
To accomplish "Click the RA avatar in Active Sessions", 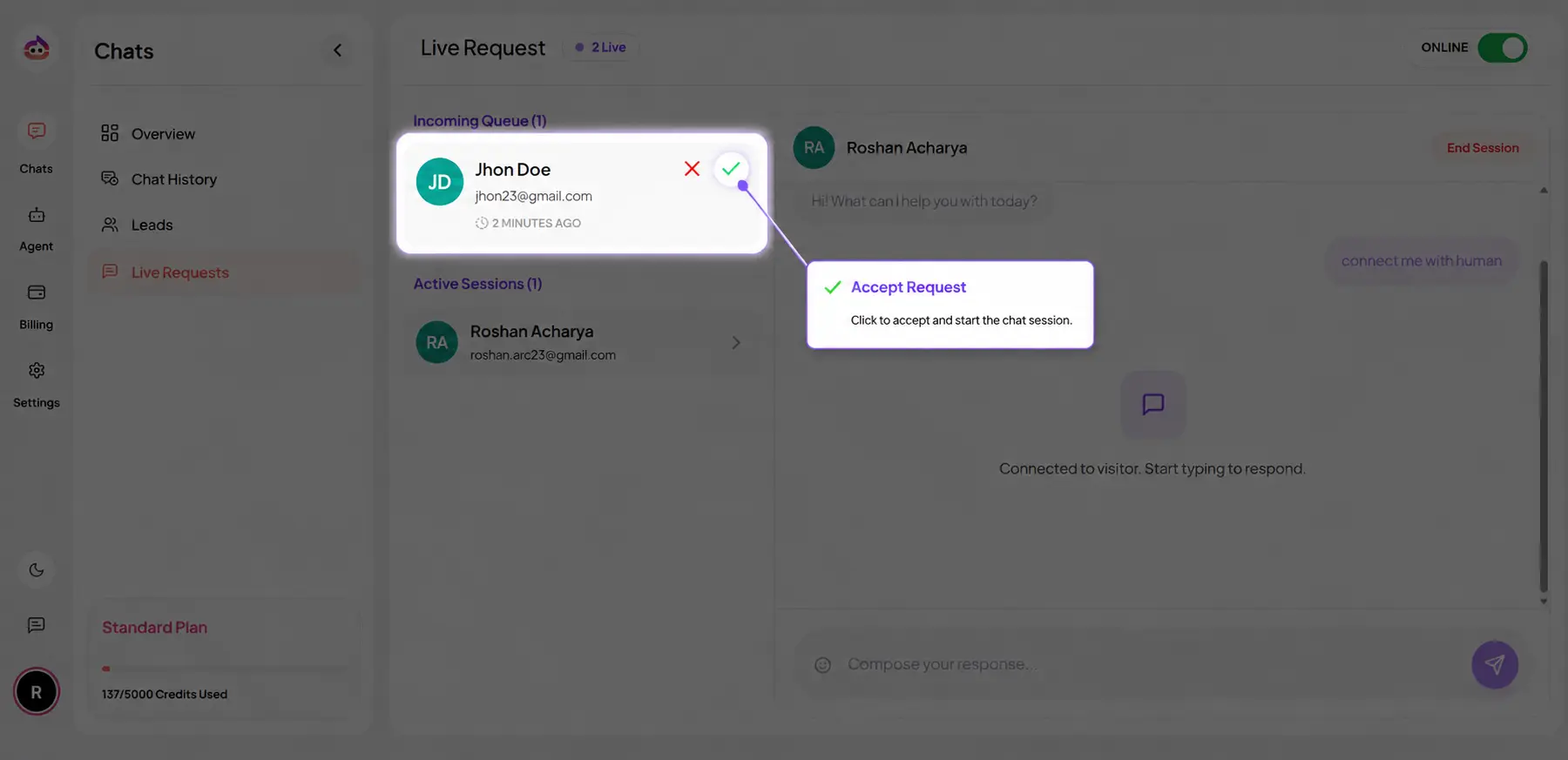I will point(437,343).
